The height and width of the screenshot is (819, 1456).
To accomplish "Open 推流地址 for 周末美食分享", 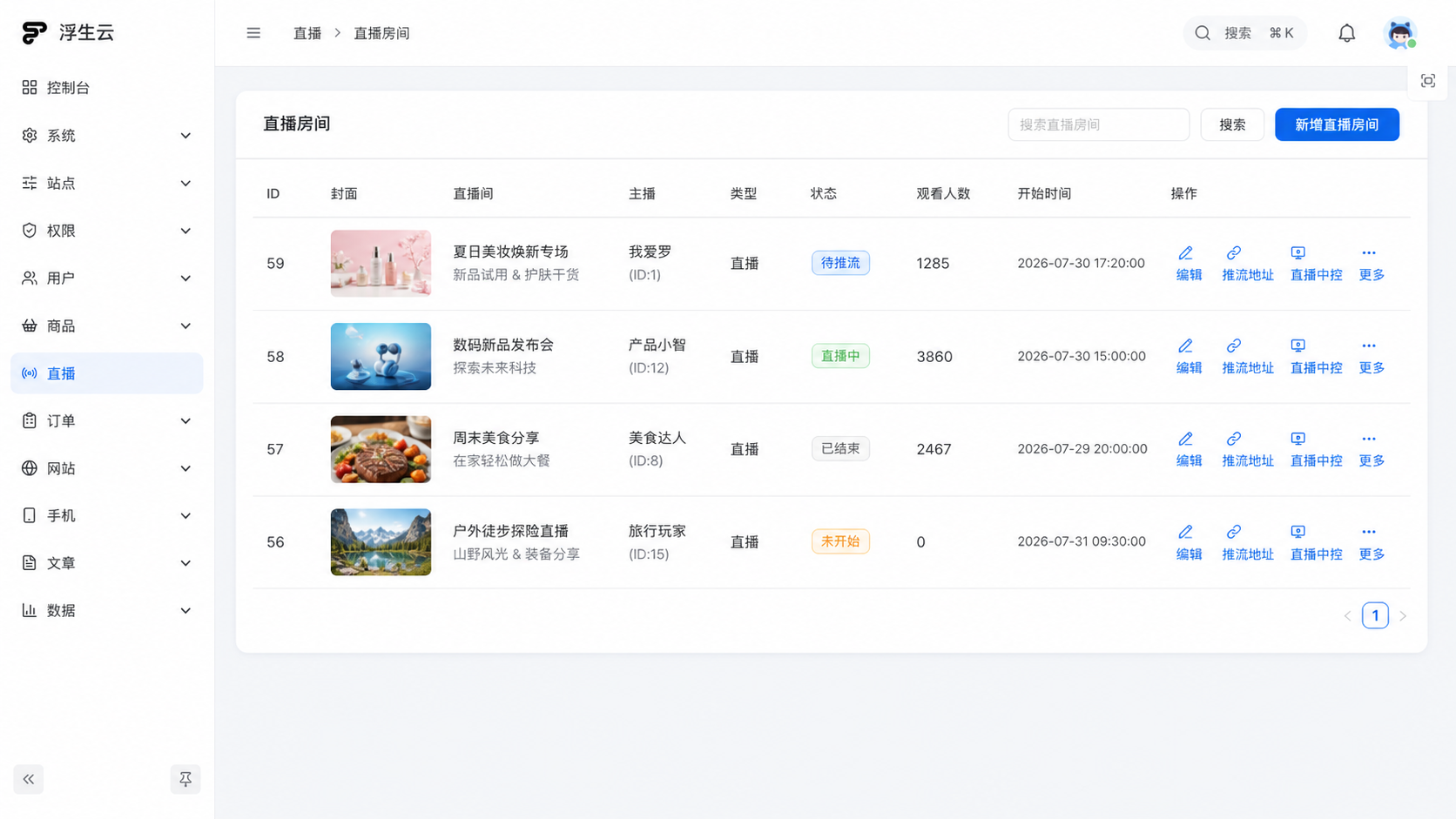I will tap(1248, 450).
